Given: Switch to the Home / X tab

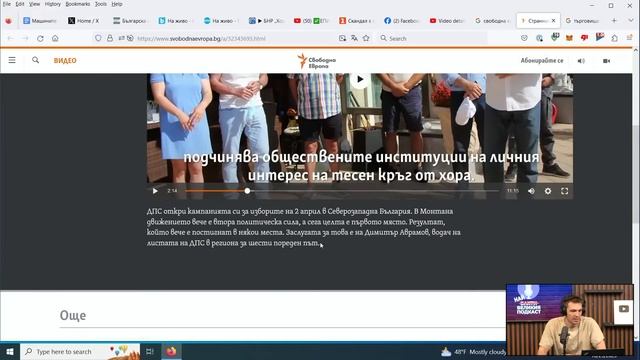Looking at the screenshot, I should pyautogui.click(x=84, y=20).
